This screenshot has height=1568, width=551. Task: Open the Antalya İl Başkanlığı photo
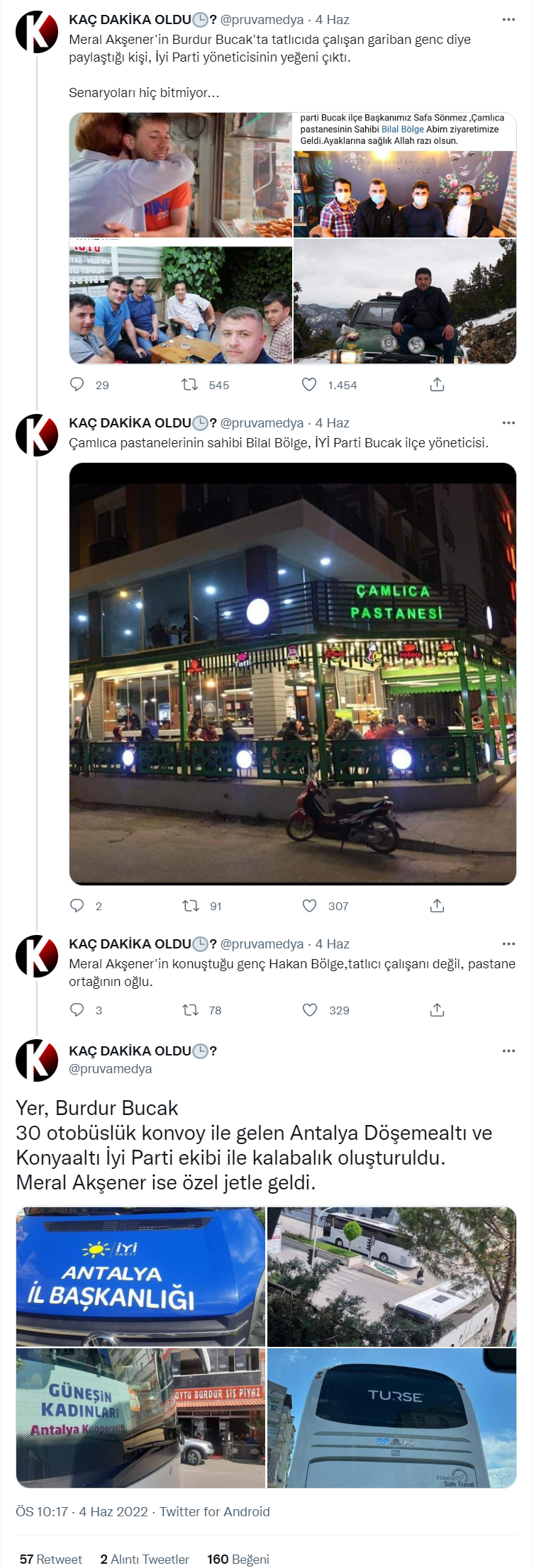(x=140, y=1277)
